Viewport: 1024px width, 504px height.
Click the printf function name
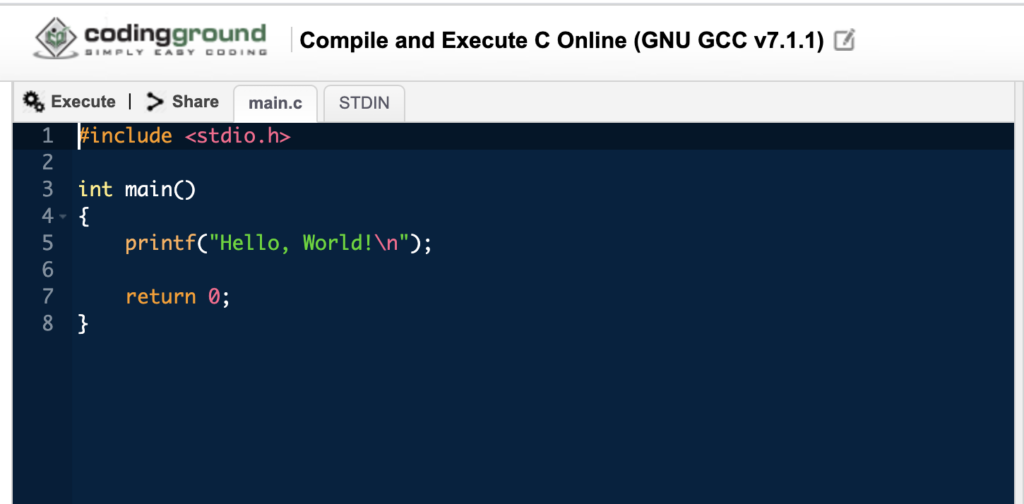point(156,243)
